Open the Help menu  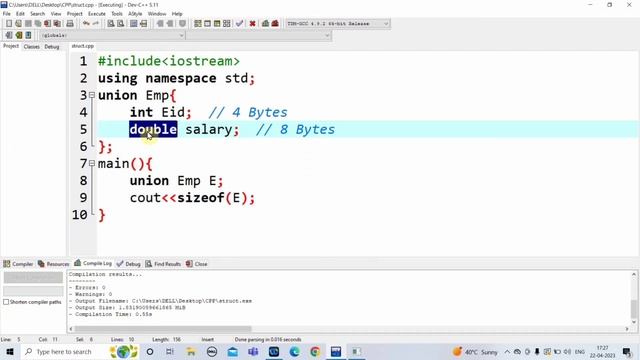click(x=177, y=13)
